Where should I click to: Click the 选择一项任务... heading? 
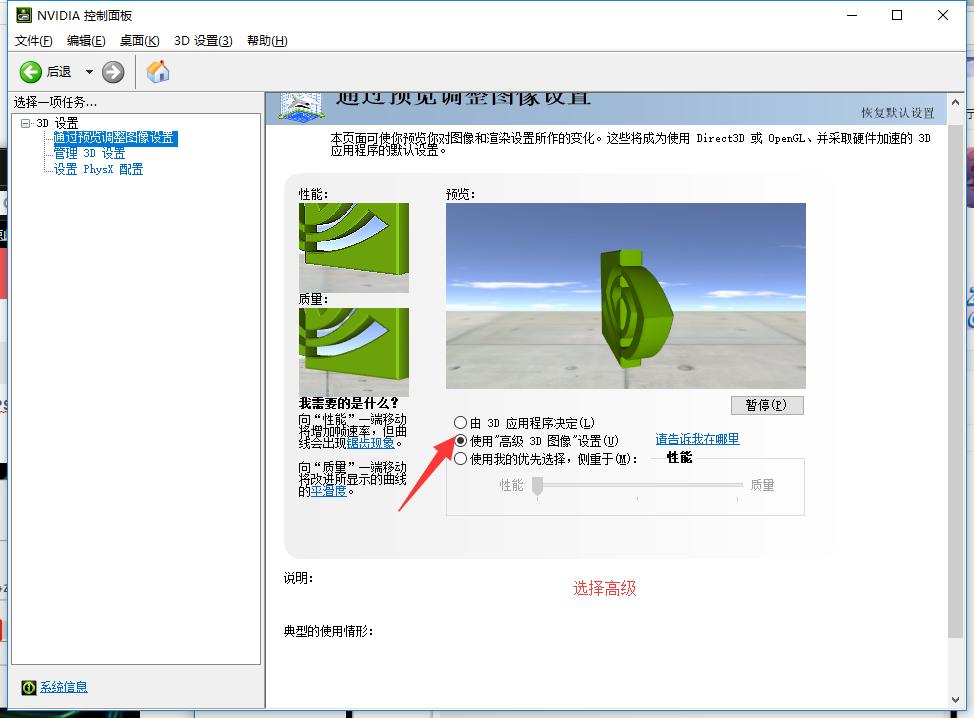55,102
